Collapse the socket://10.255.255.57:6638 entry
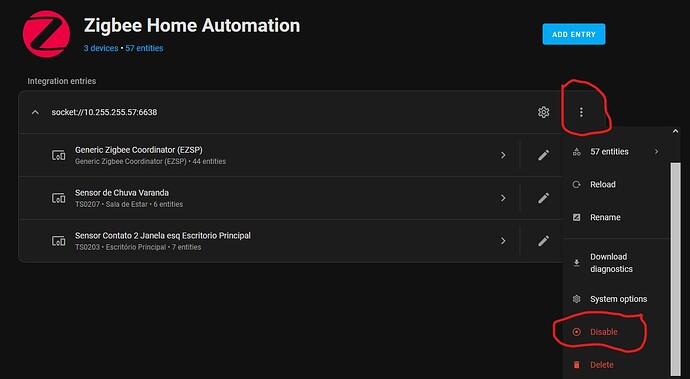The height and width of the screenshot is (379, 690). (35, 112)
